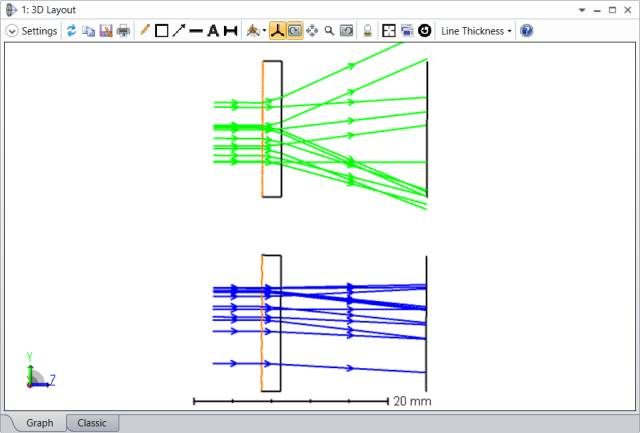Expand the Settings chevron
The width and height of the screenshot is (640, 433).
point(12,31)
